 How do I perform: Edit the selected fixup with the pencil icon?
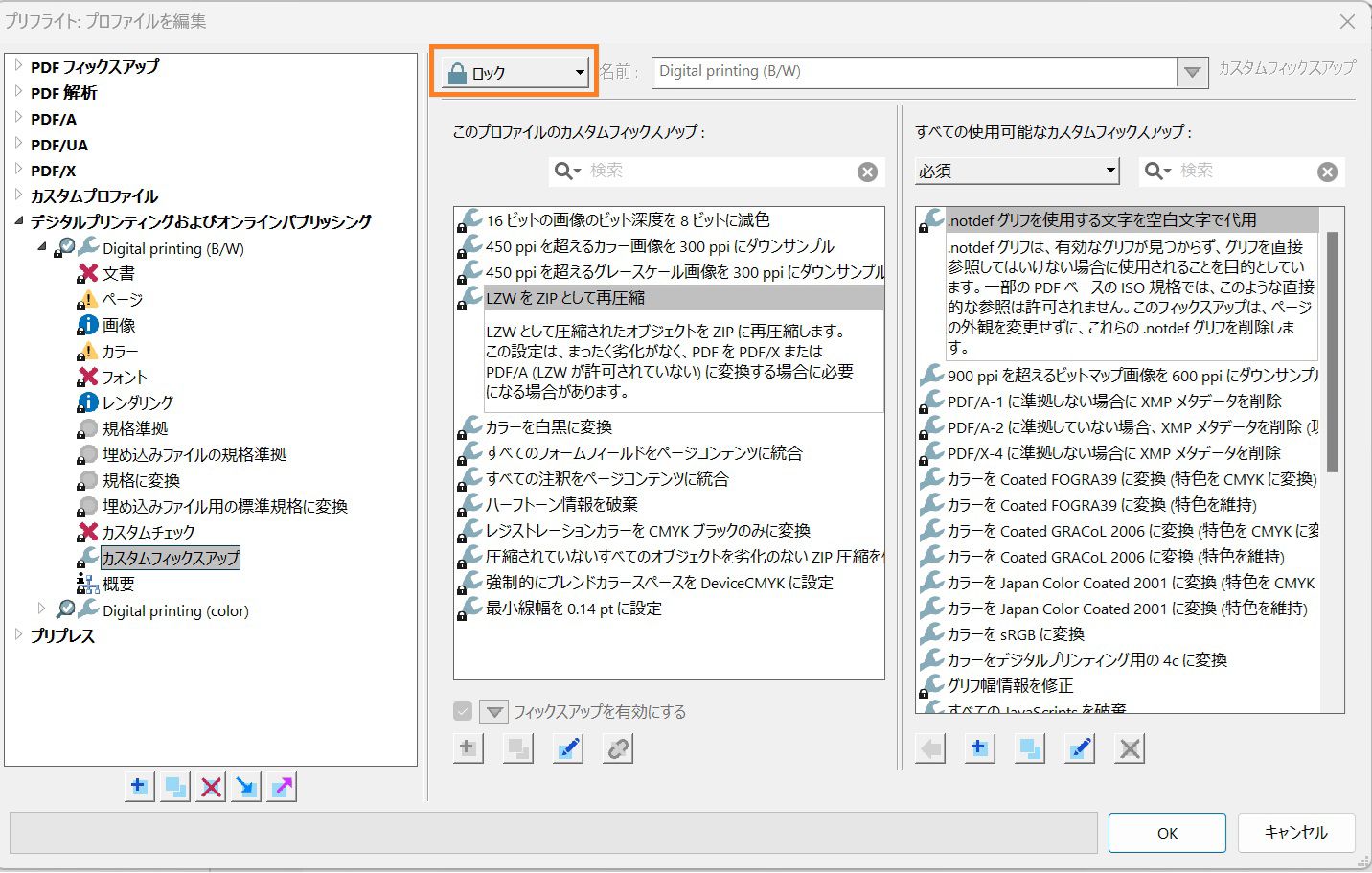pos(567,748)
